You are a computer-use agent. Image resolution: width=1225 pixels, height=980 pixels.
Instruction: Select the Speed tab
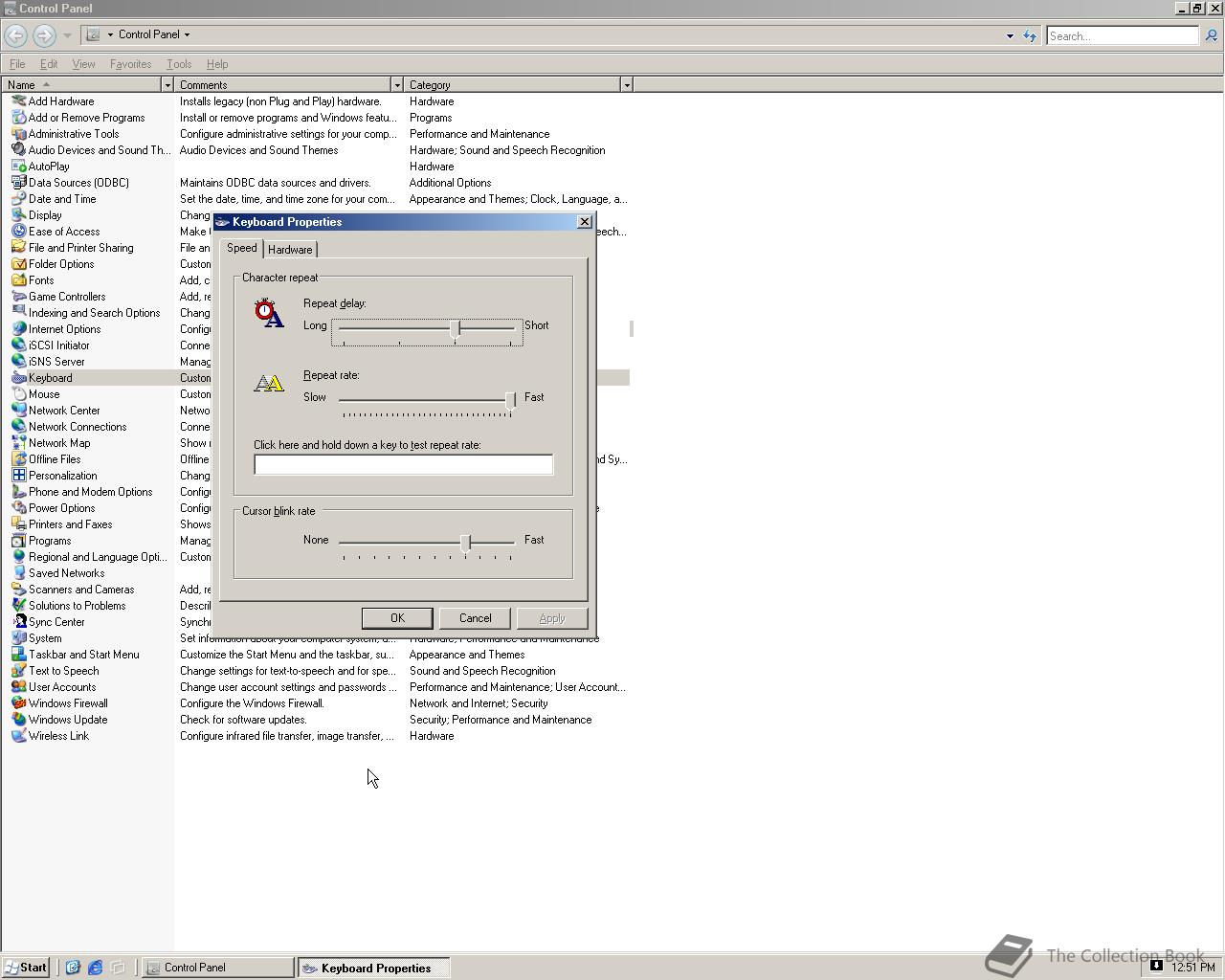[241, 248]
